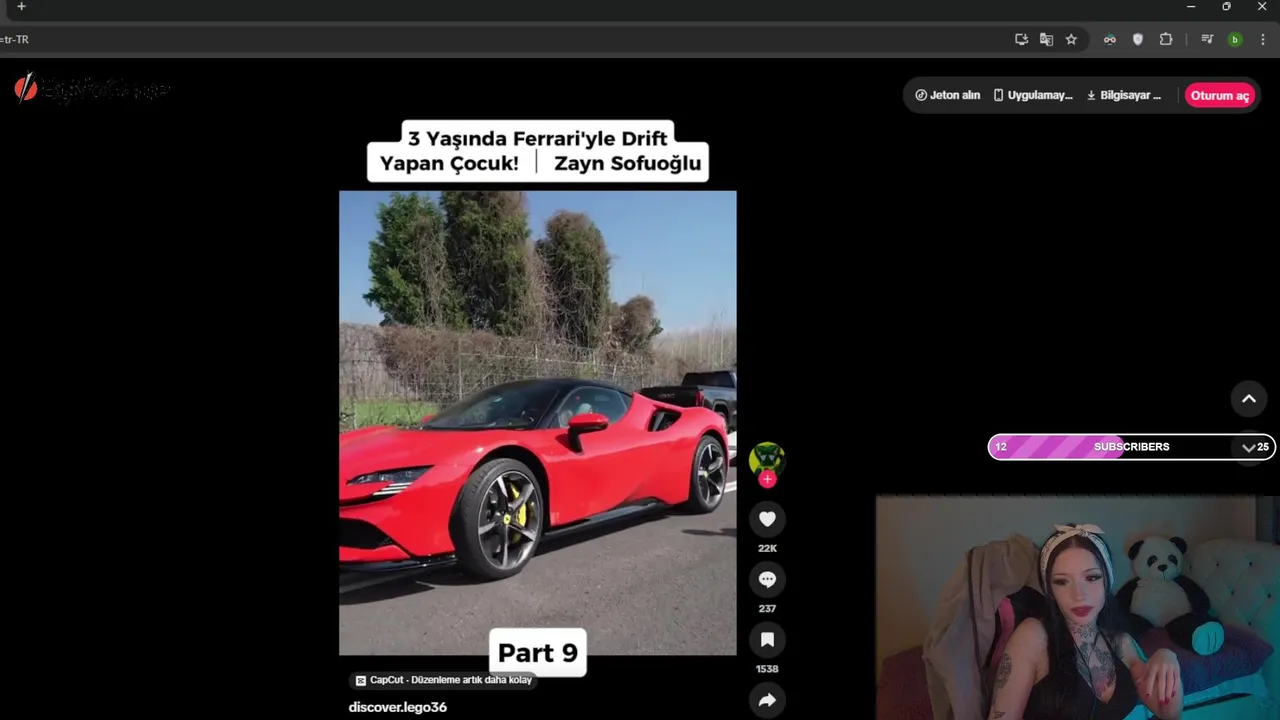Screen dimensions: 1280x720
Task: Click the 'Uygulamay...' get app button
Action: click(x=1033, y=95)
